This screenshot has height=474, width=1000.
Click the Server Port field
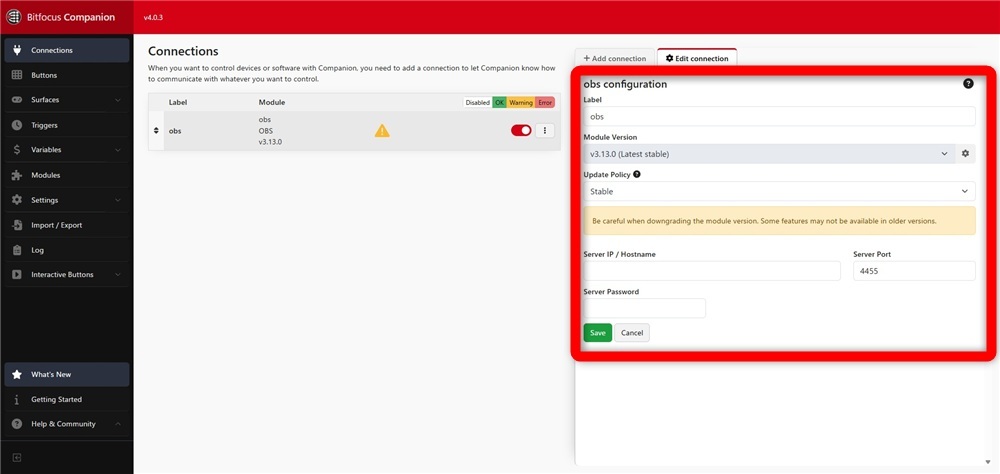coord(914,270)
